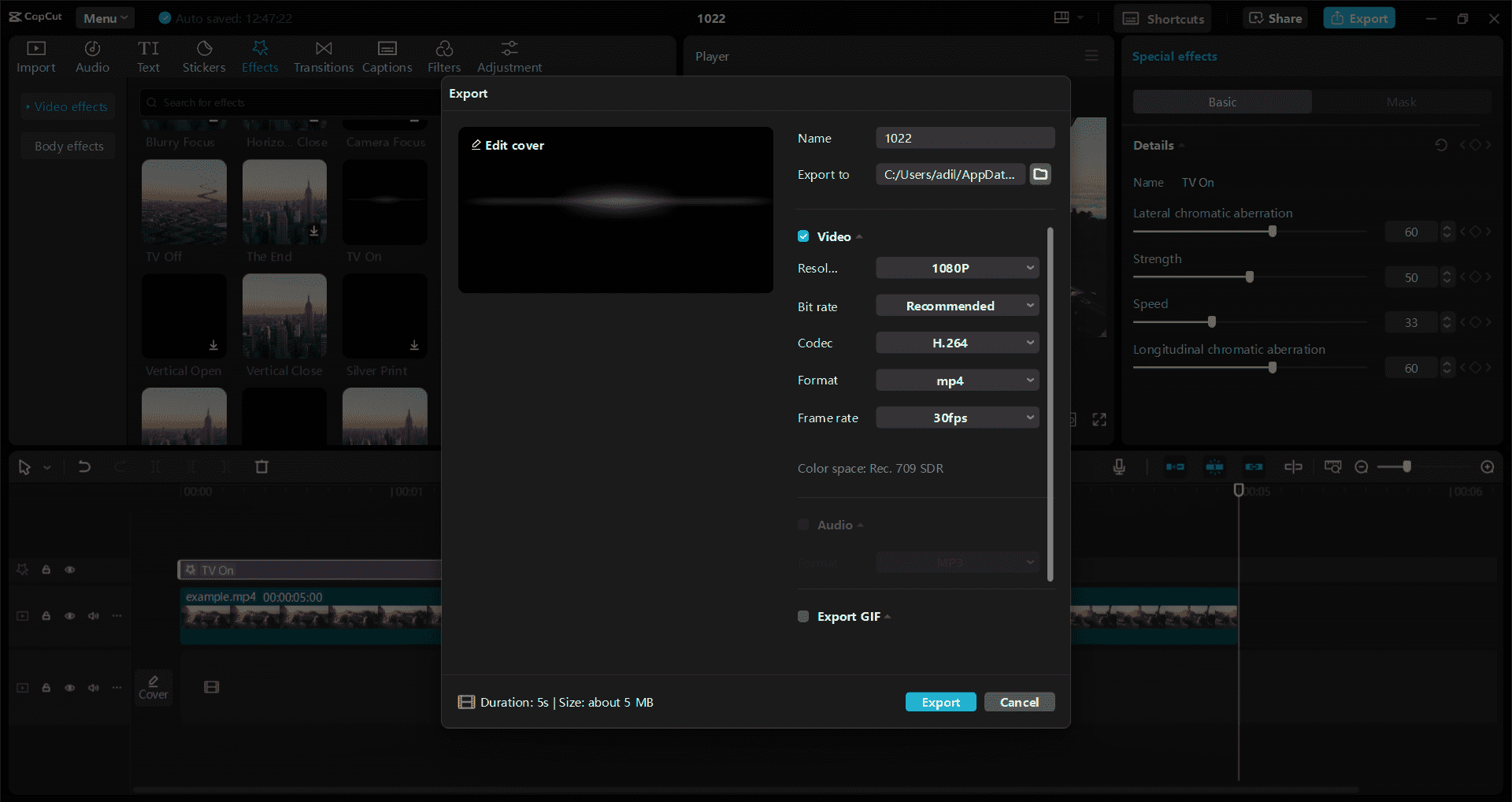Open the Share button
The image size is (1512, 802).
click(x=1276, y=18)
